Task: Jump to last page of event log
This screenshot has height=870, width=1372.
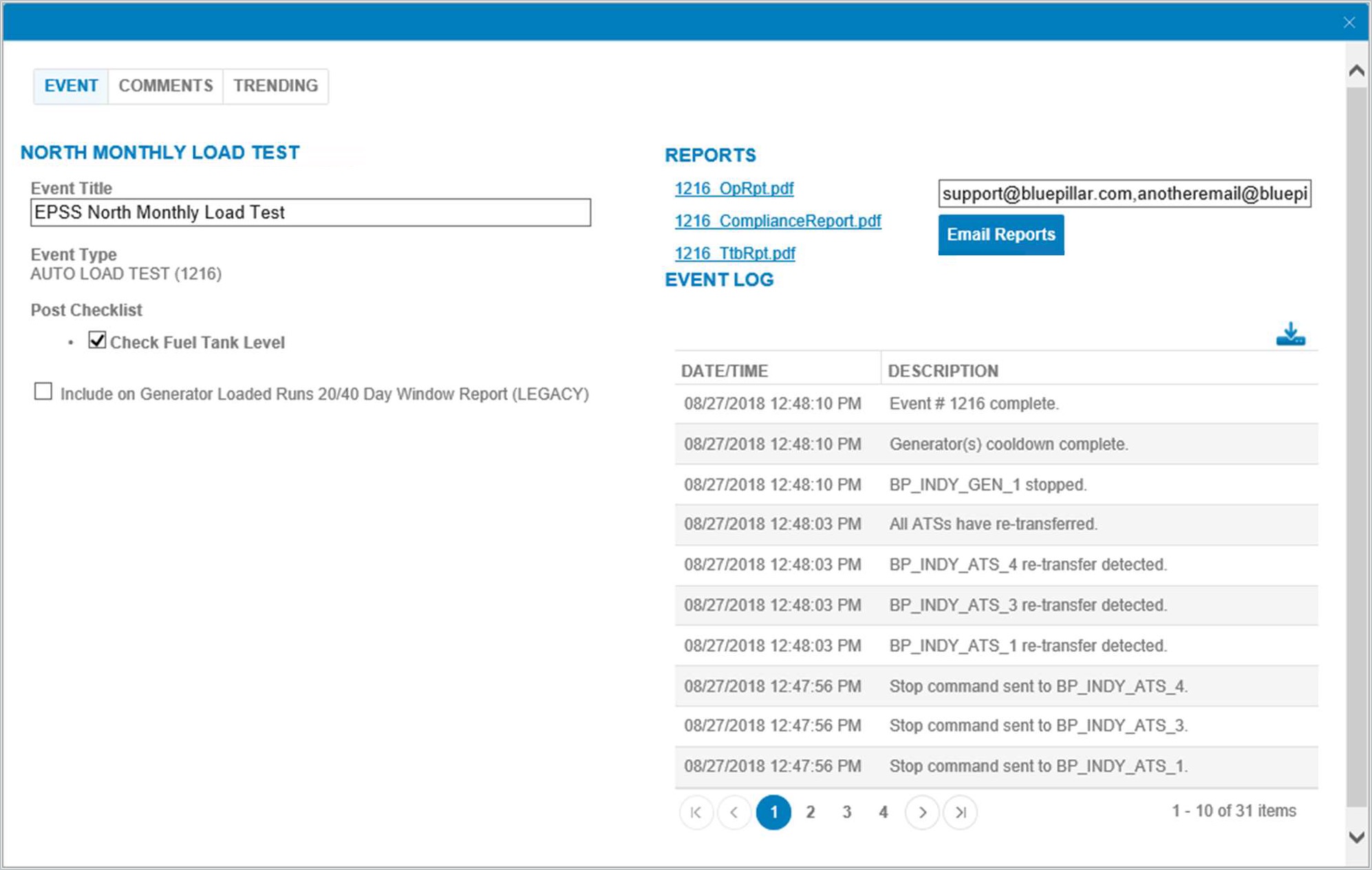Action: pos(961,812)
